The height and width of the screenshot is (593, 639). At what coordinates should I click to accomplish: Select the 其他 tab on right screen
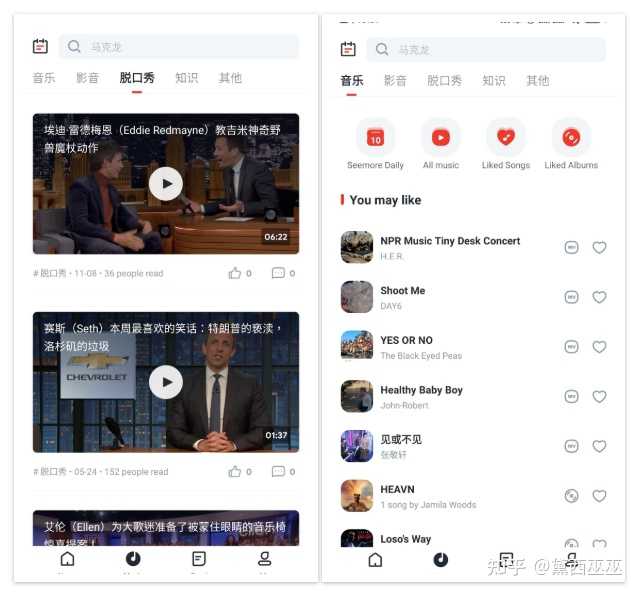pos(538,80)
